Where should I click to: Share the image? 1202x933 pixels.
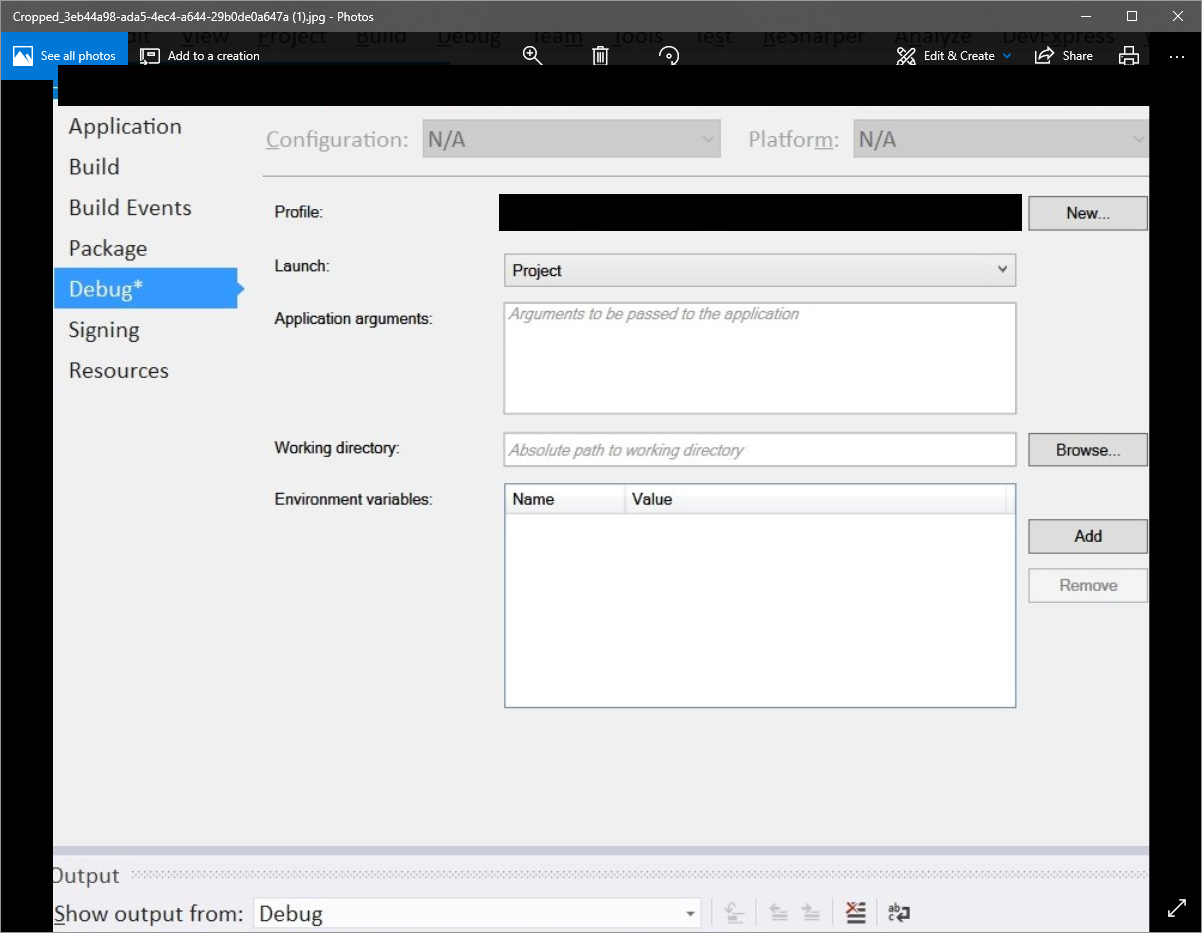click(1064, 56)
